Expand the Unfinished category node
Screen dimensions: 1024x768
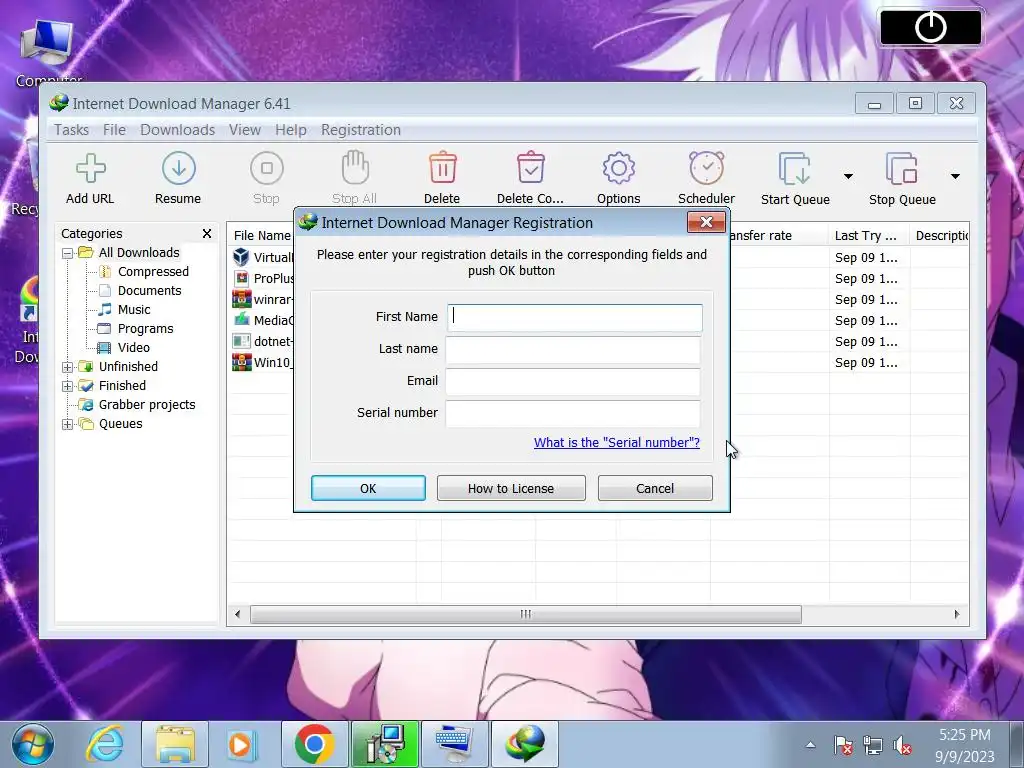coord(67,367)
